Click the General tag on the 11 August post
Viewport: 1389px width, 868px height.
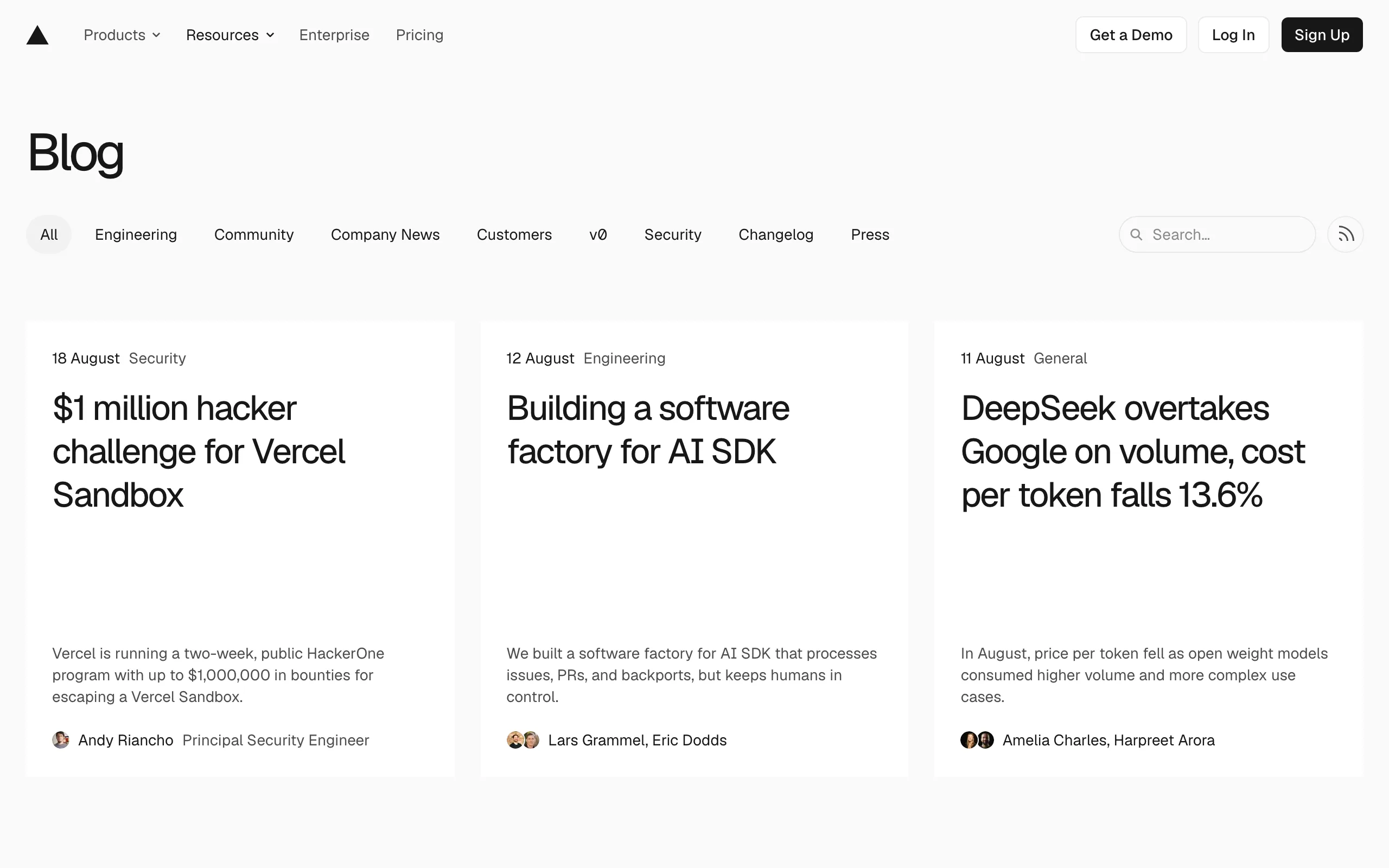click(x=1060, y=358)
